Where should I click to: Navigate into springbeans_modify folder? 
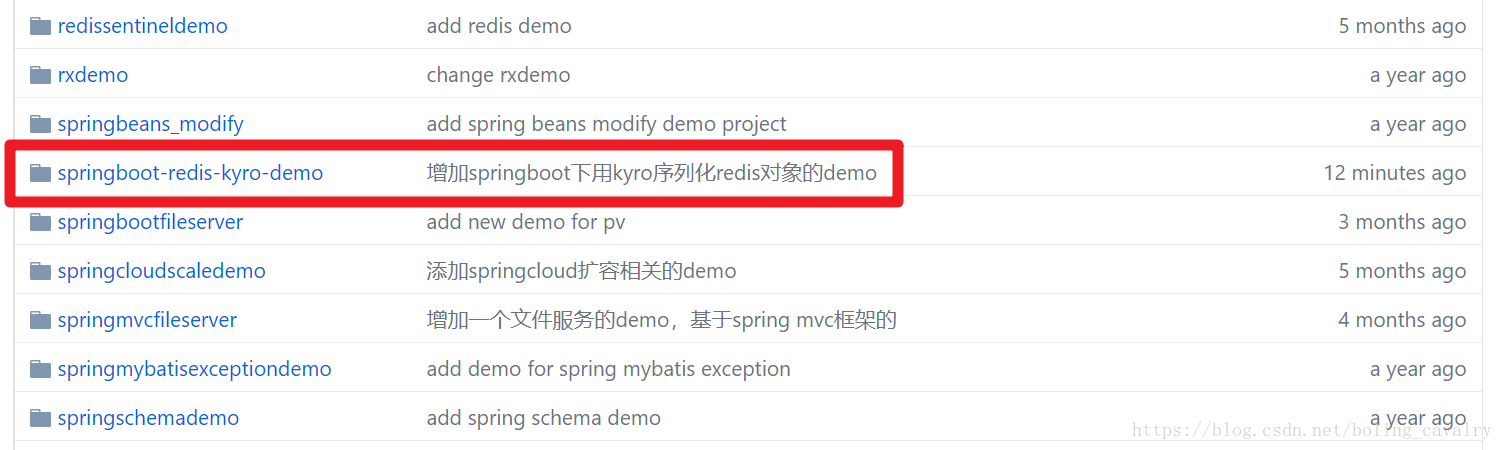(x=150, y=124)
